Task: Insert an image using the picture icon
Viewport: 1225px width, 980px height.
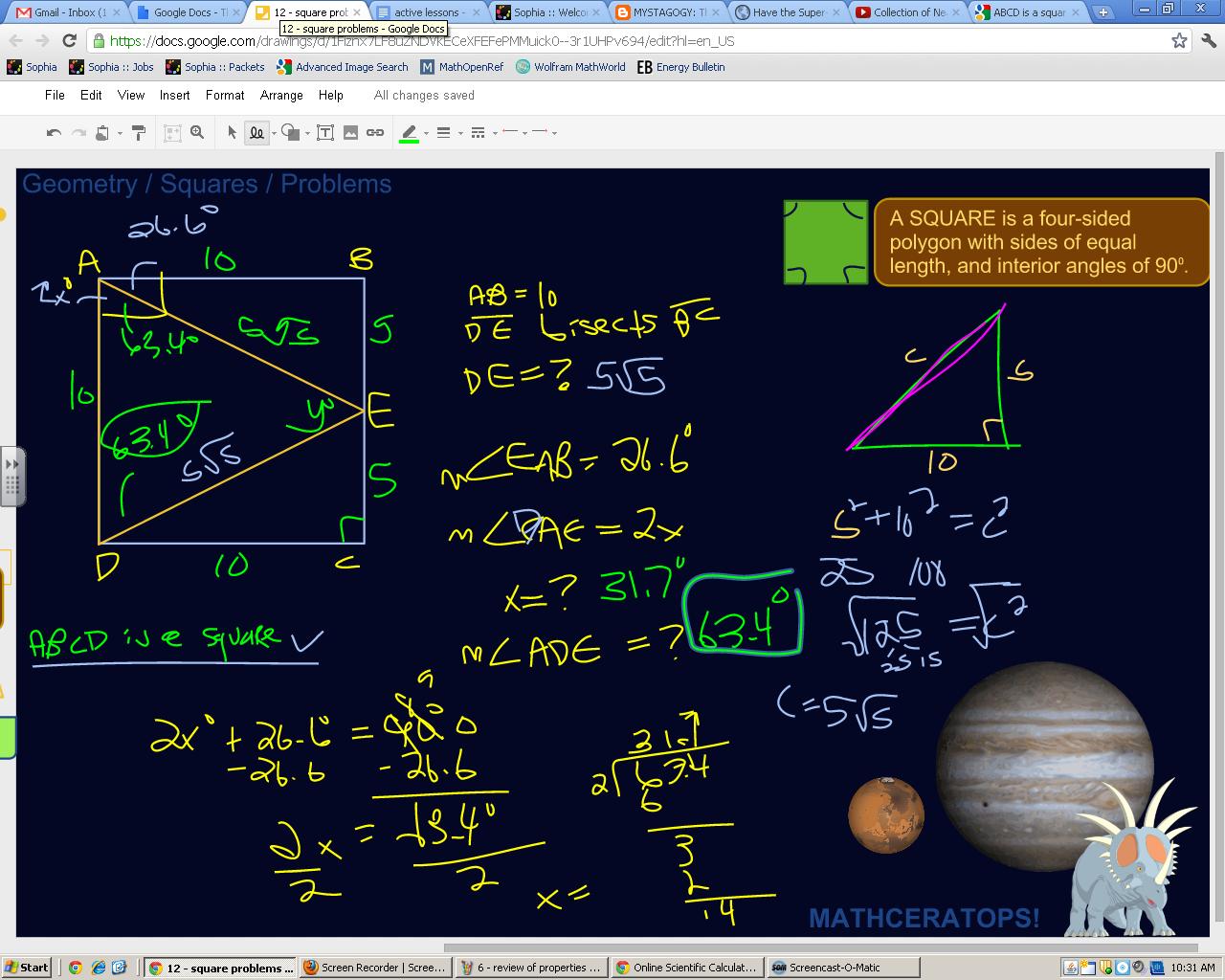Action: 350,133
